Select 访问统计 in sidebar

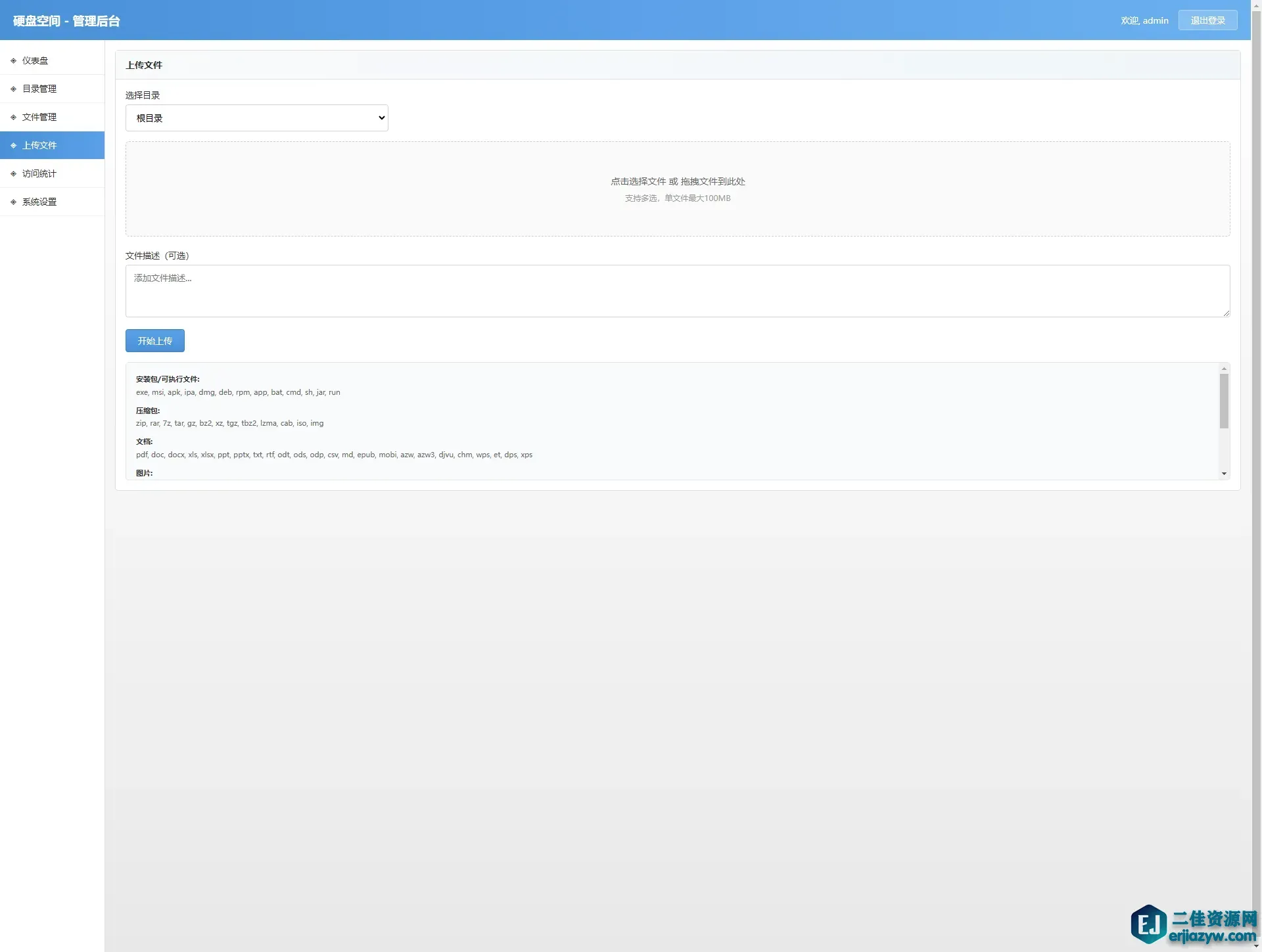point(39,173)
